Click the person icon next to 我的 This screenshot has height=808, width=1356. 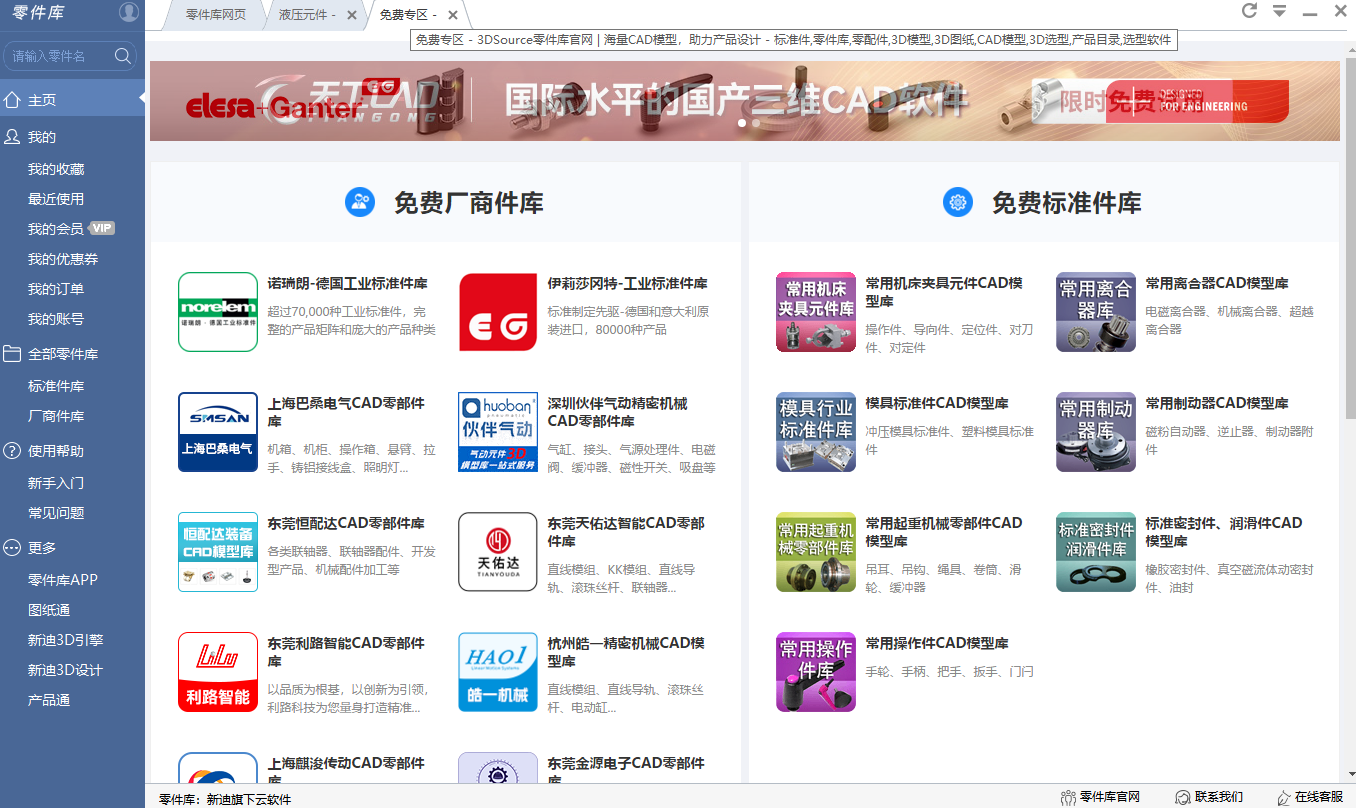click(12, 137)
